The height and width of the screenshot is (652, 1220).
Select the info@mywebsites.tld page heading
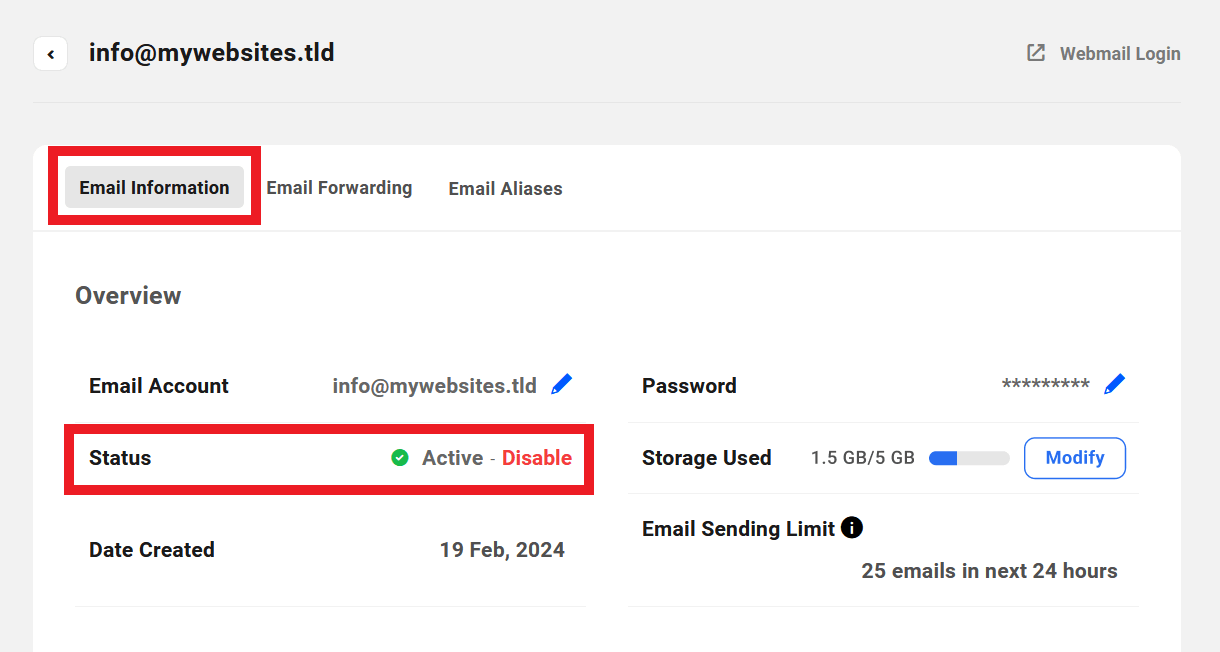click(x=212, y=52)
